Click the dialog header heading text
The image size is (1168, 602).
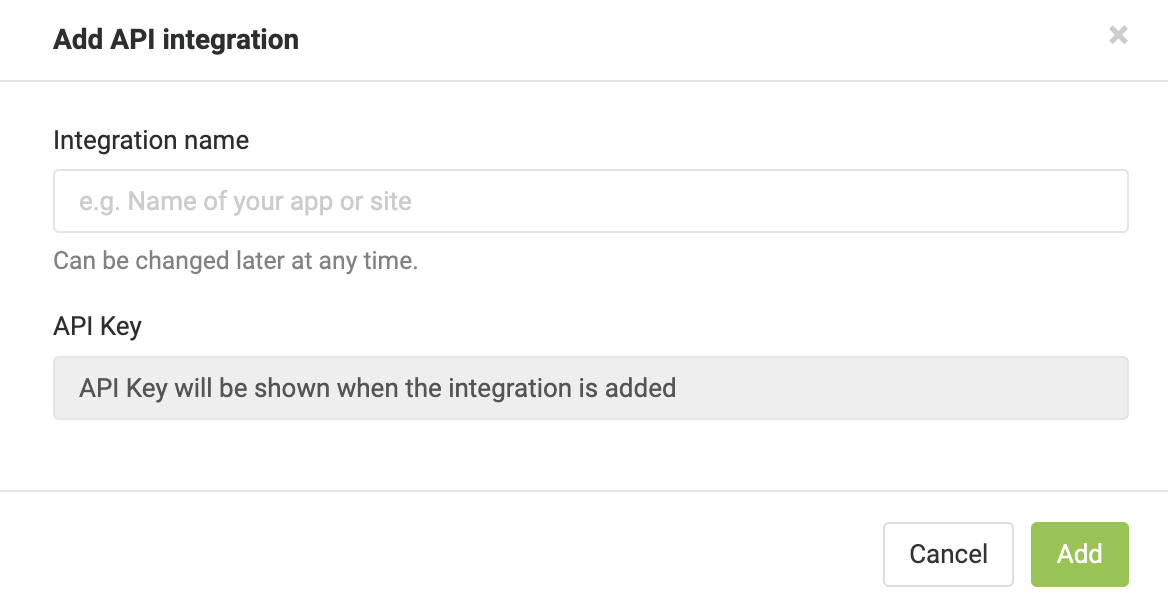(x=176, y=39)
